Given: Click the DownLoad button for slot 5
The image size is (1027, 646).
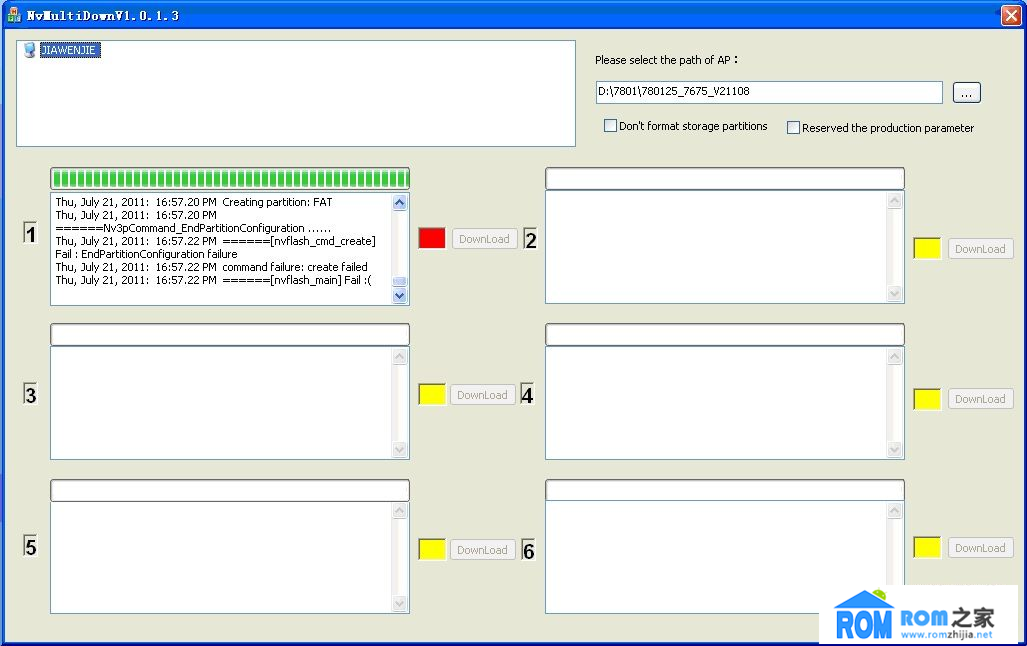Looking at the screenshot, I should click(x=483, y=550).
